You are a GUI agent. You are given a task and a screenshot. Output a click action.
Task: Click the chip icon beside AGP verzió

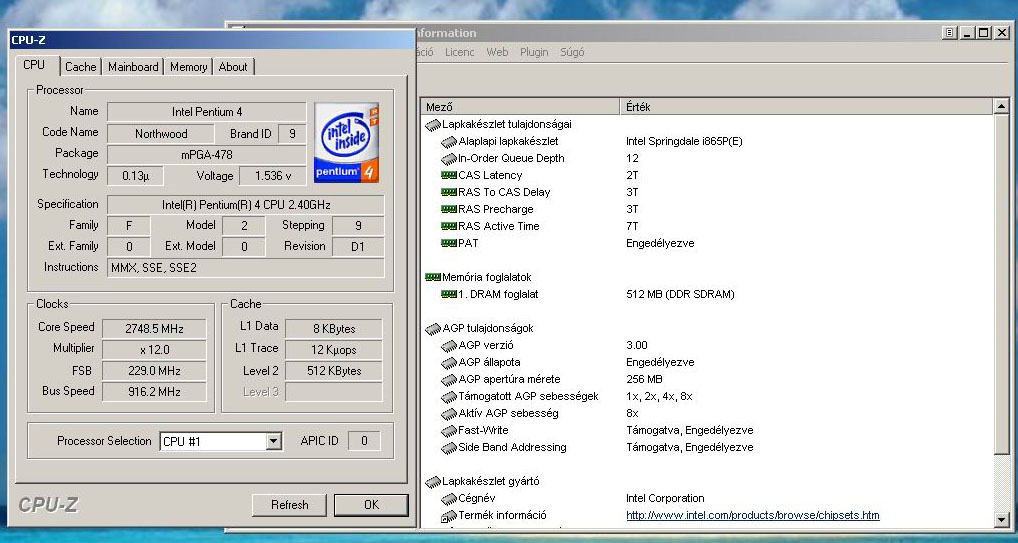coord(449,346)
